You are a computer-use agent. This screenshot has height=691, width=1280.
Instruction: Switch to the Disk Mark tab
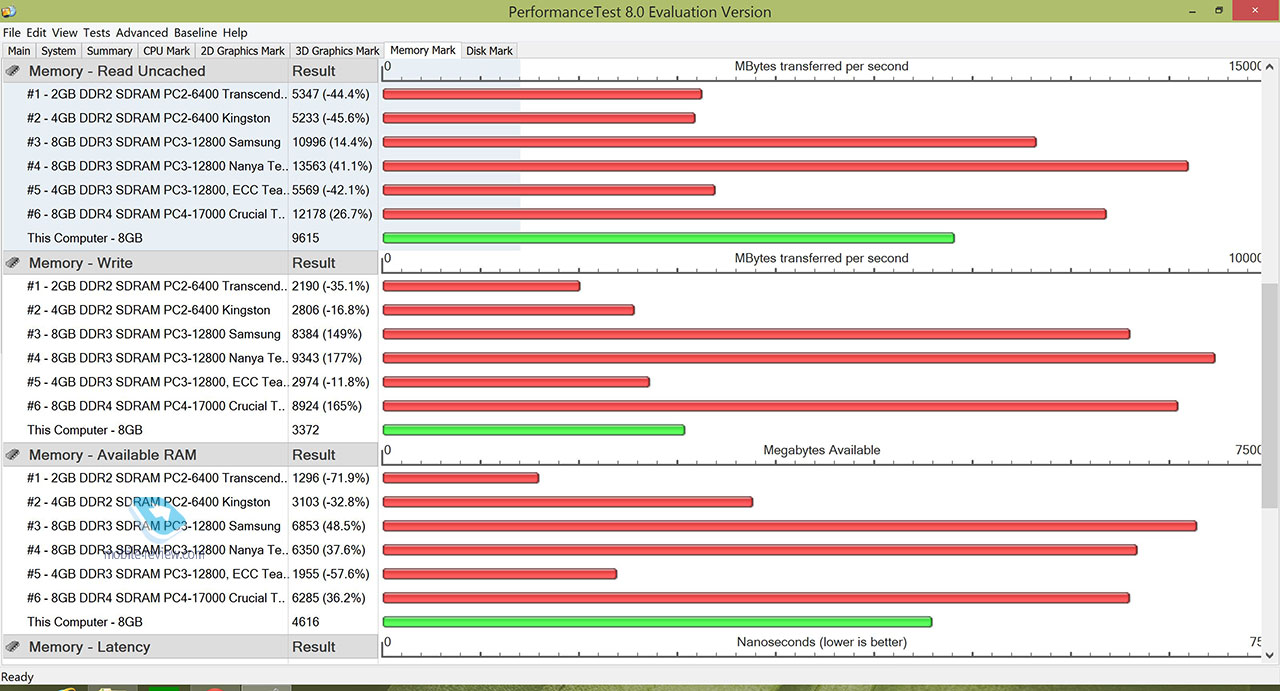click(490, 51)
